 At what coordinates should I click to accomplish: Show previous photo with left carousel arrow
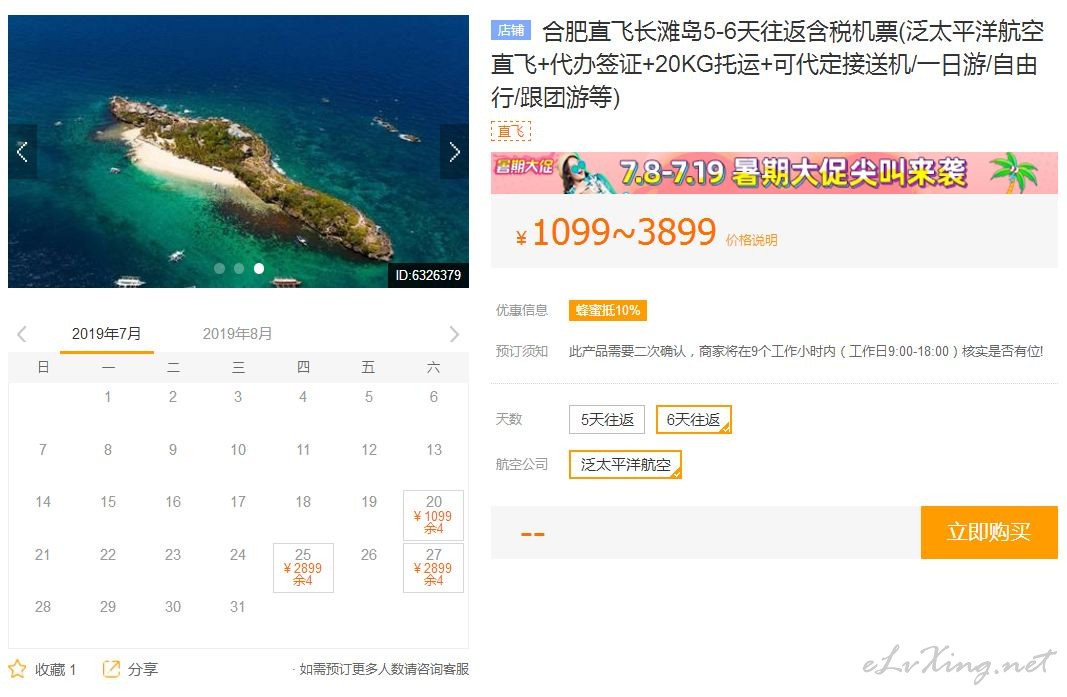pos(22,152)
